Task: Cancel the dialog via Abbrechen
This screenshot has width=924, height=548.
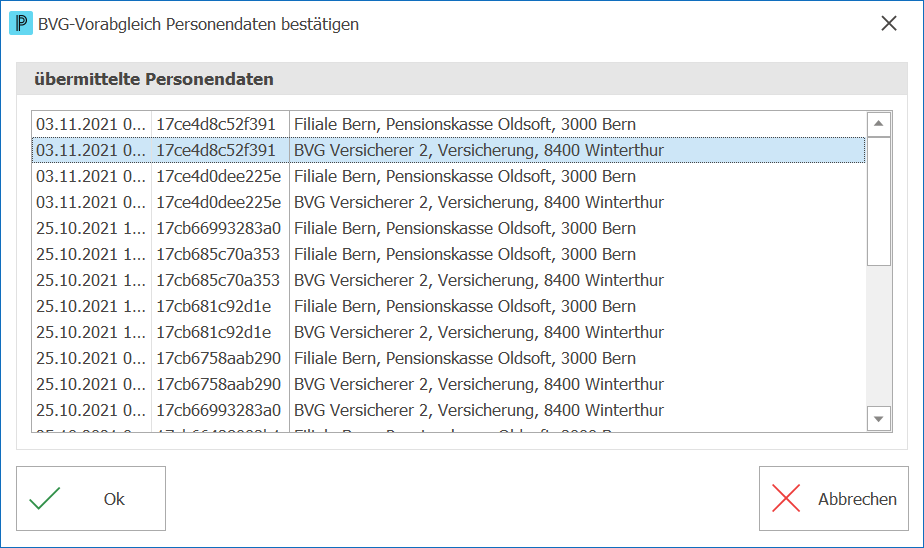Action: [833, 499]
